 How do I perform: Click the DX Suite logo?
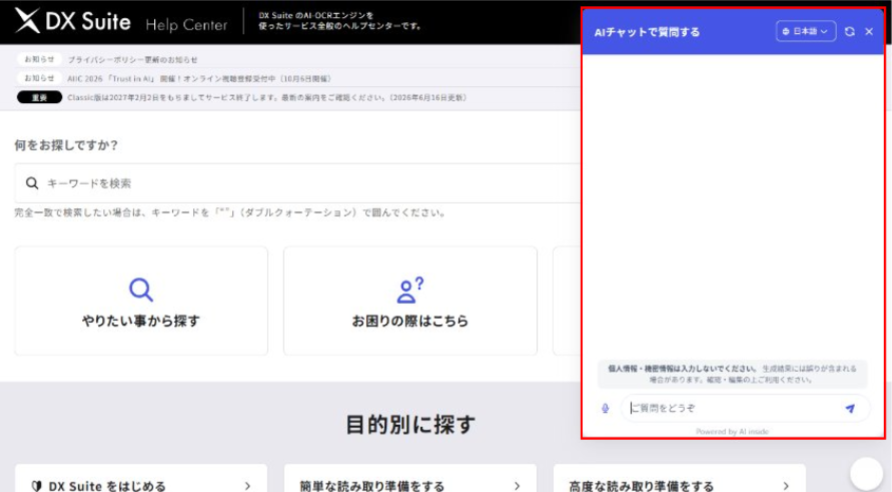point(72,21)
